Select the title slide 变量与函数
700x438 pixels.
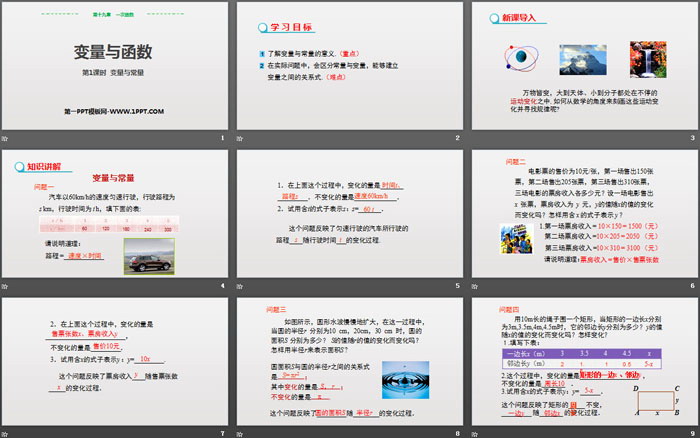(115, 66)
